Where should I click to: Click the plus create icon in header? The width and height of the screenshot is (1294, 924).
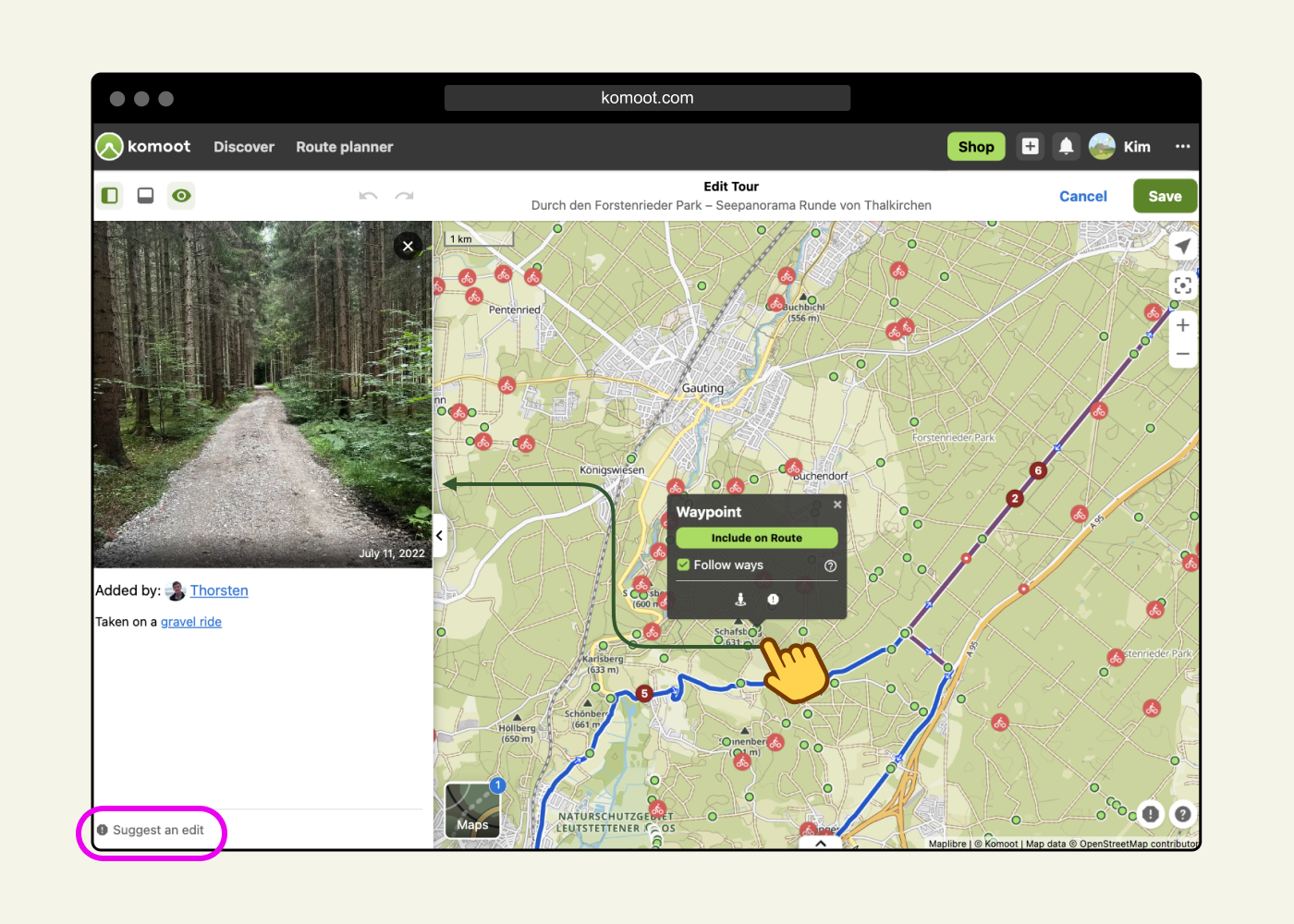coord(1030,147)
